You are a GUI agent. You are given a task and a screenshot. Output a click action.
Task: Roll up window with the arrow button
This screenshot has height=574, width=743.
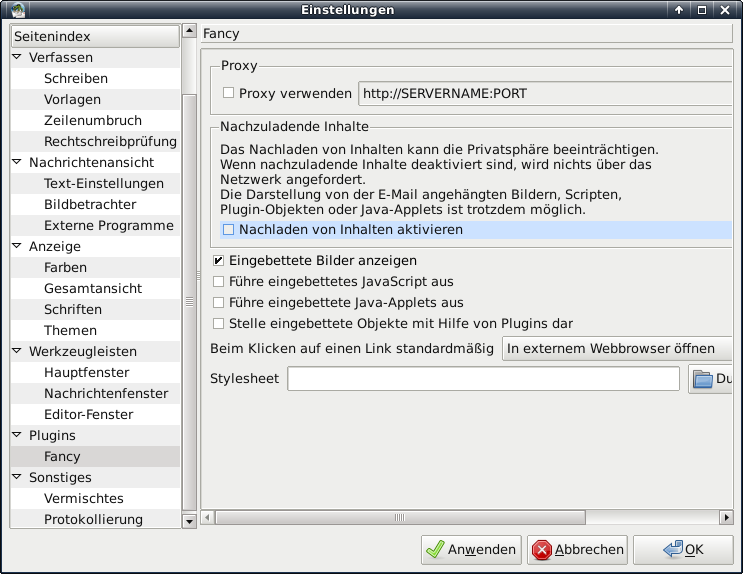click(679, 10)
